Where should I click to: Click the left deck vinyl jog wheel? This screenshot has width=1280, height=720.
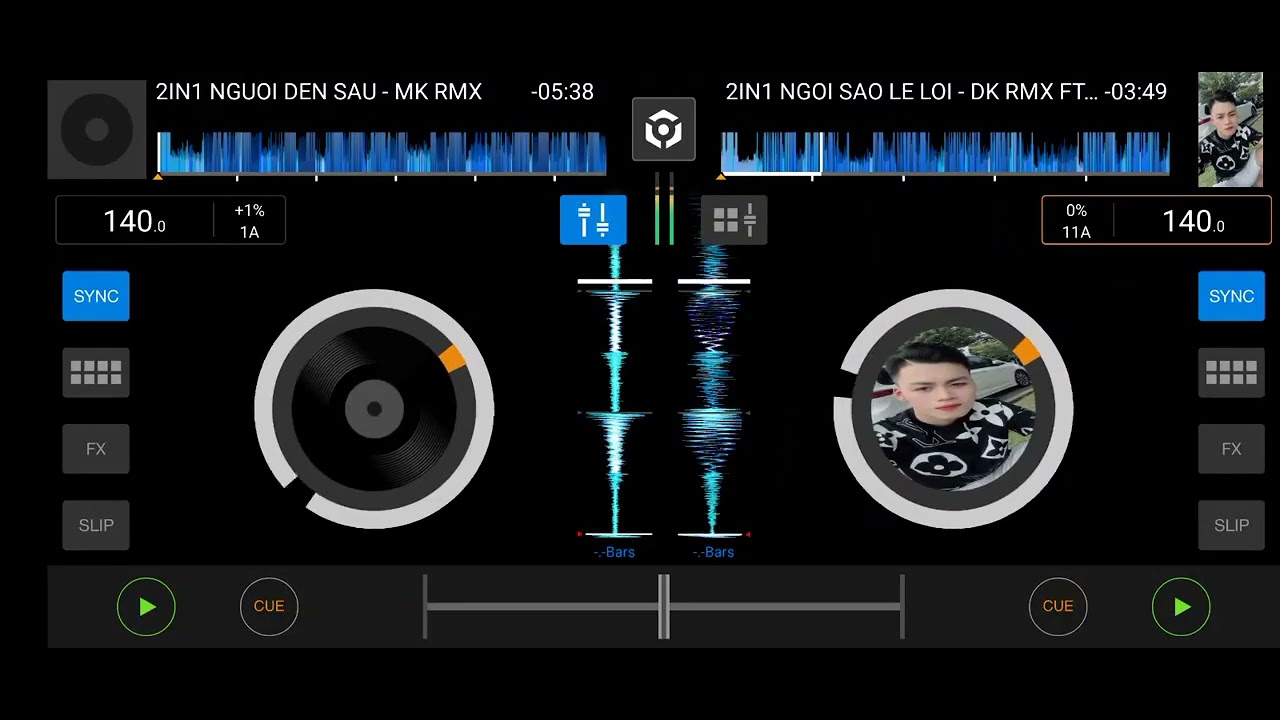click(374, 408)
